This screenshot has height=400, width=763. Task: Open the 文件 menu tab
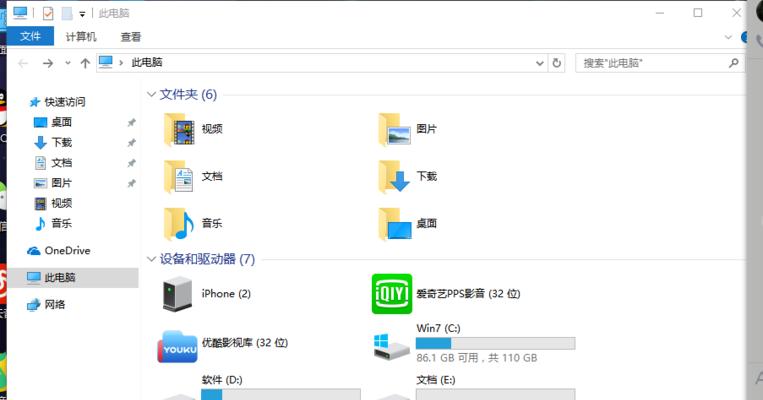(x=30, y=36)
